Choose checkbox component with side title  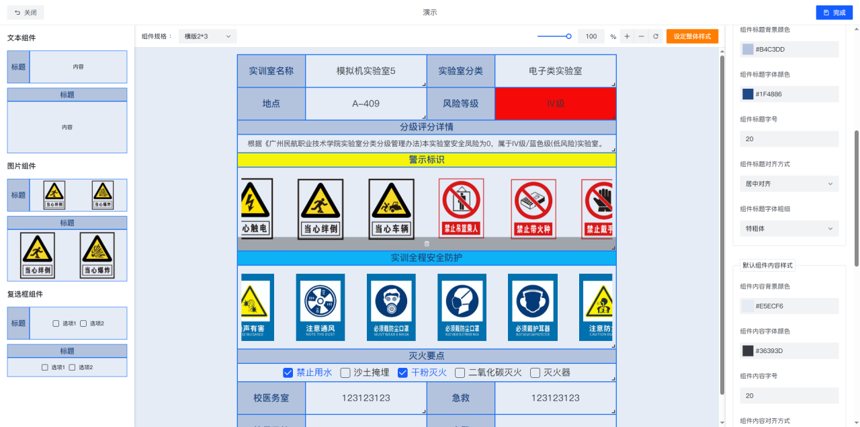(67, 323)
